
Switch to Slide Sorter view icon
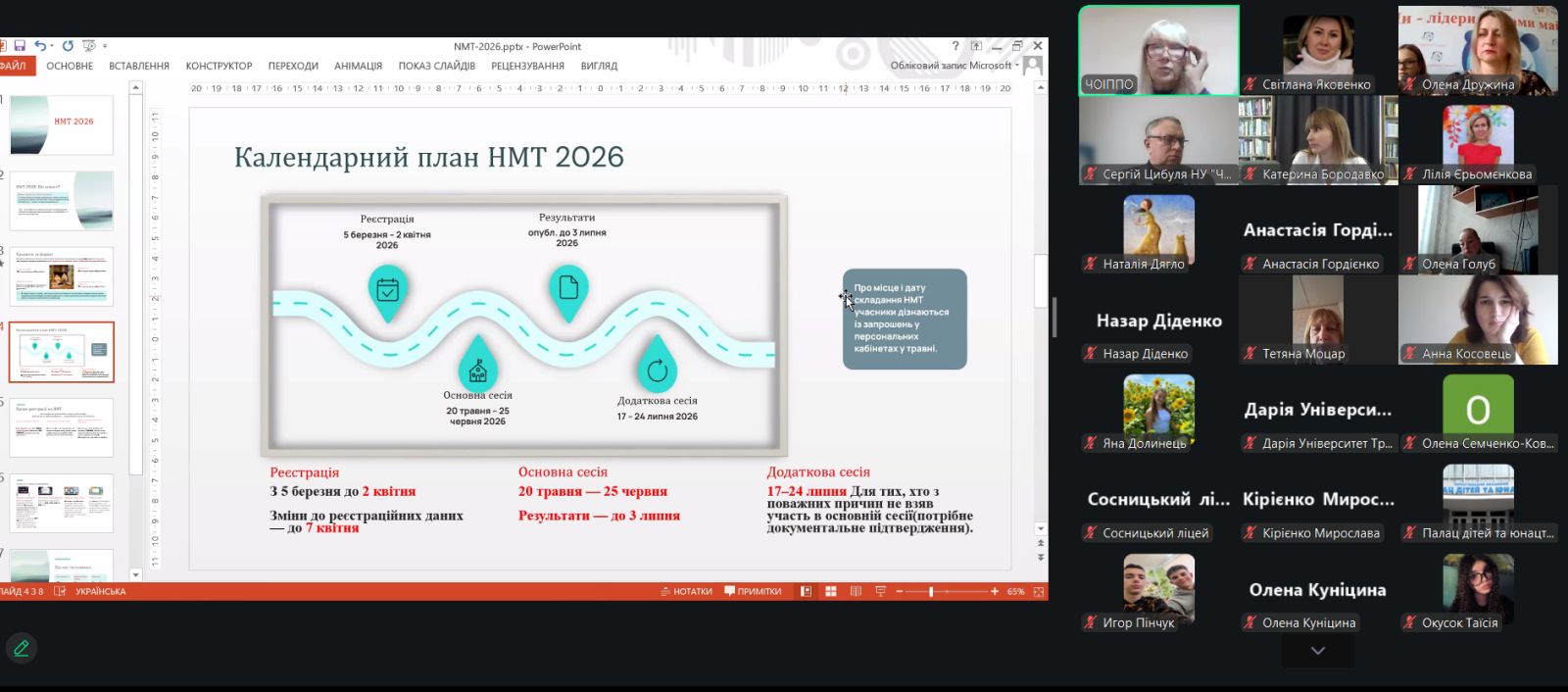coord(830,592)
